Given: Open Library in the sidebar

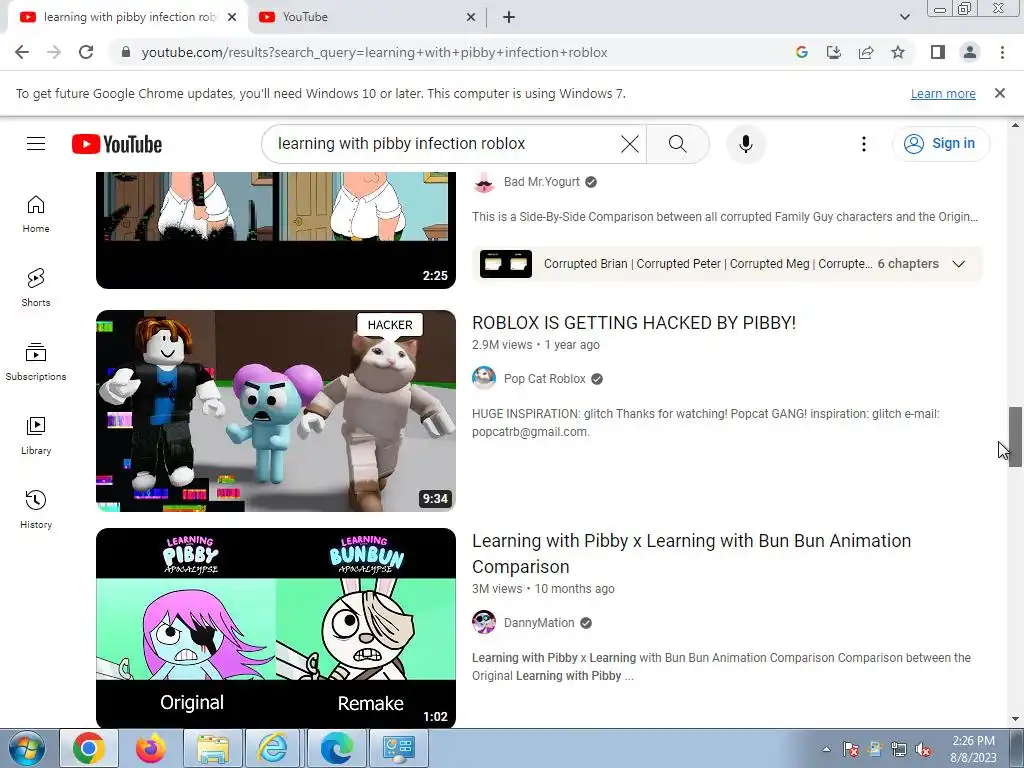Looking at the screenshot, I should click(x=36, y=436).
